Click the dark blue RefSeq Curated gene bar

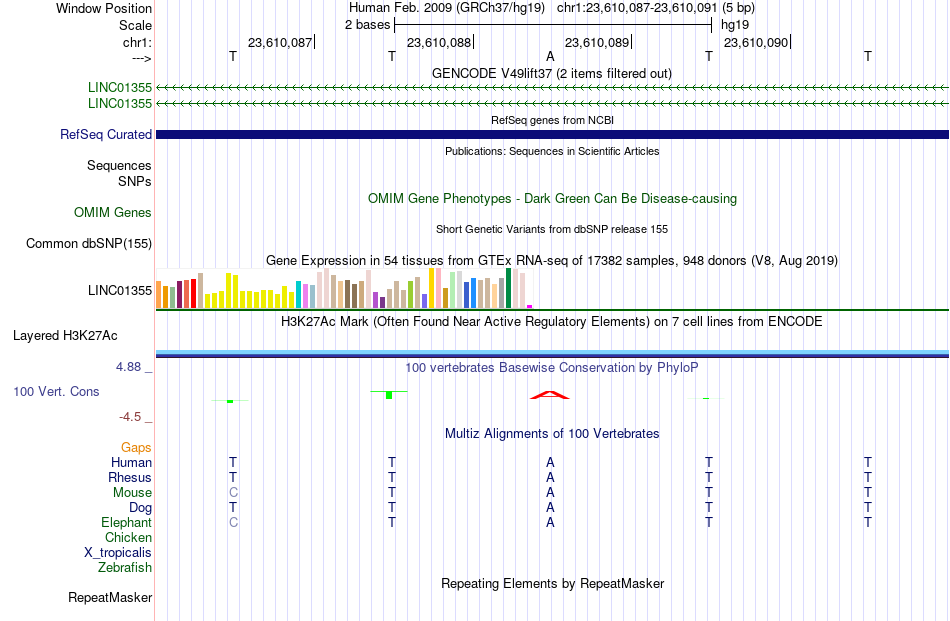(x=552, y=134)
